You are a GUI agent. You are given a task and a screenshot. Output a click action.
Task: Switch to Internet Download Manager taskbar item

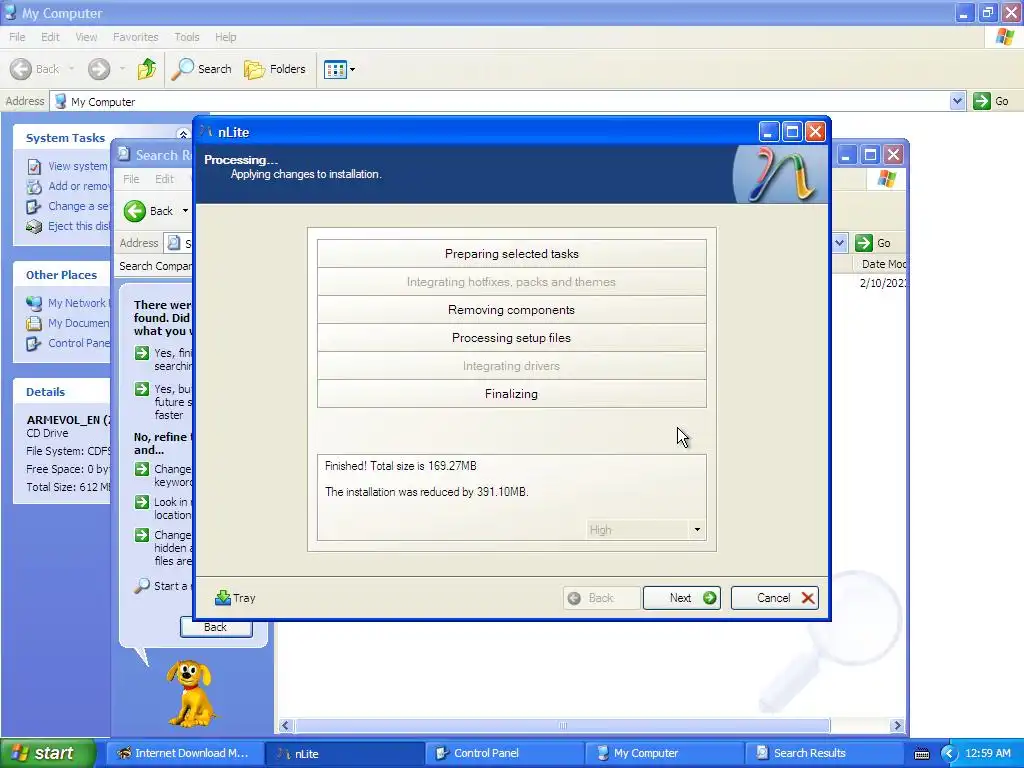point(184,753)
